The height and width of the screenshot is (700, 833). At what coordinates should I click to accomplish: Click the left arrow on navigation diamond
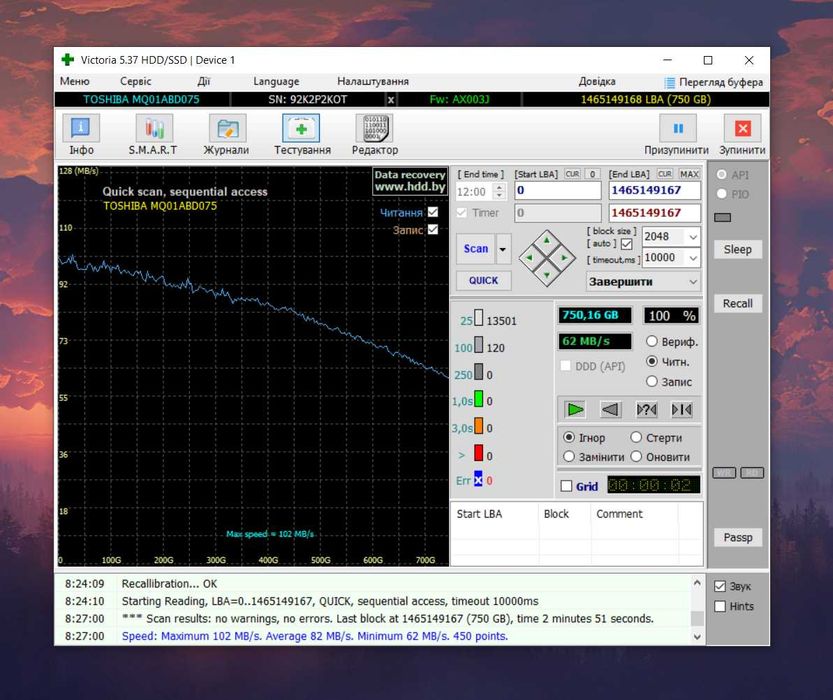(x=529, y=258)
